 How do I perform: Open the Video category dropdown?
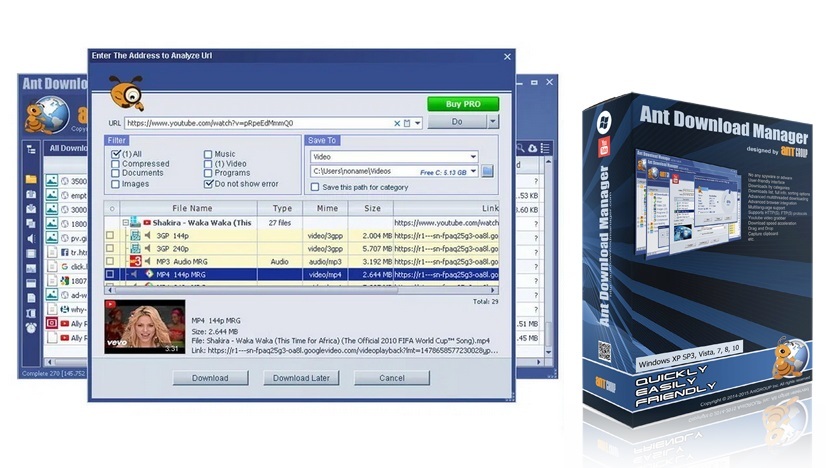tap(473, 157)
